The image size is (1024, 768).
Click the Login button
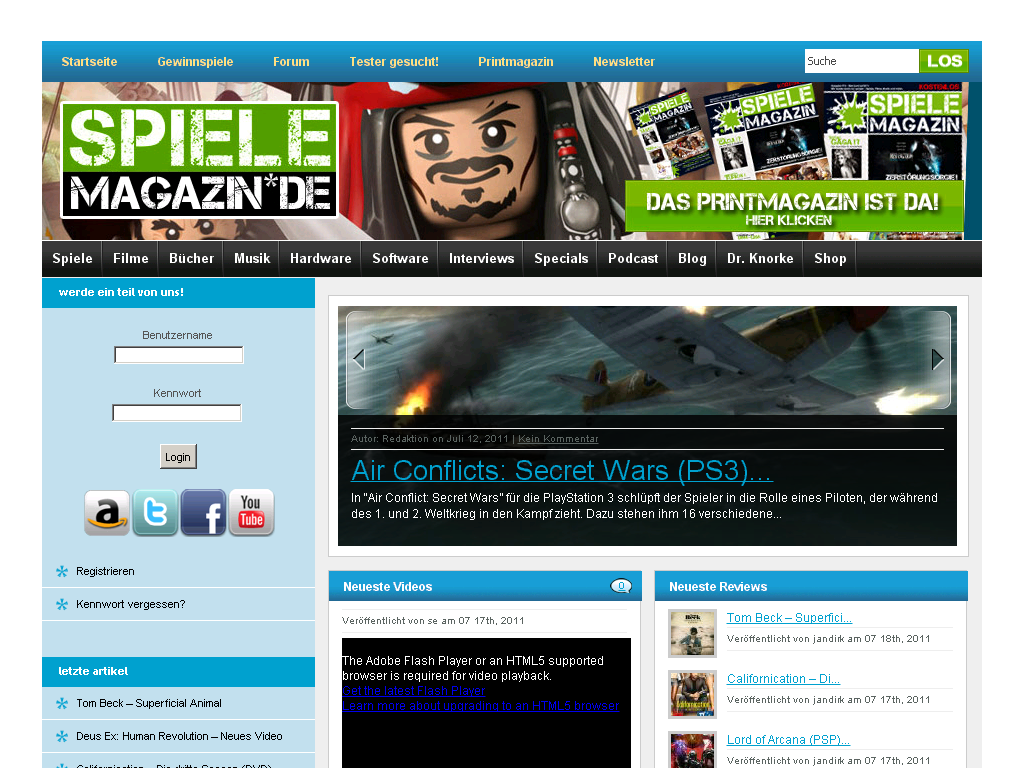point(178,457)
